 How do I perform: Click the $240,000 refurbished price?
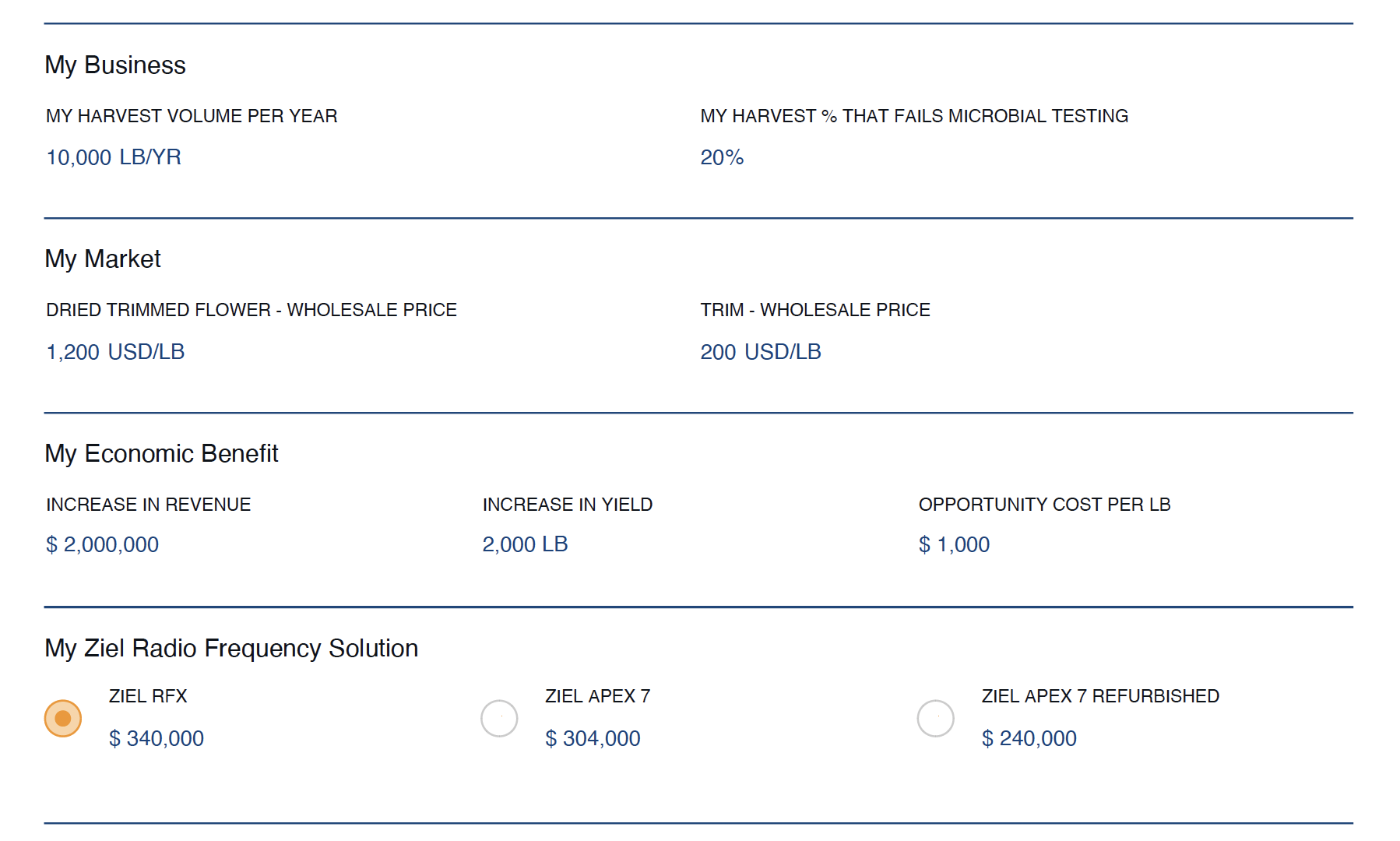[x=1029, y=738]
